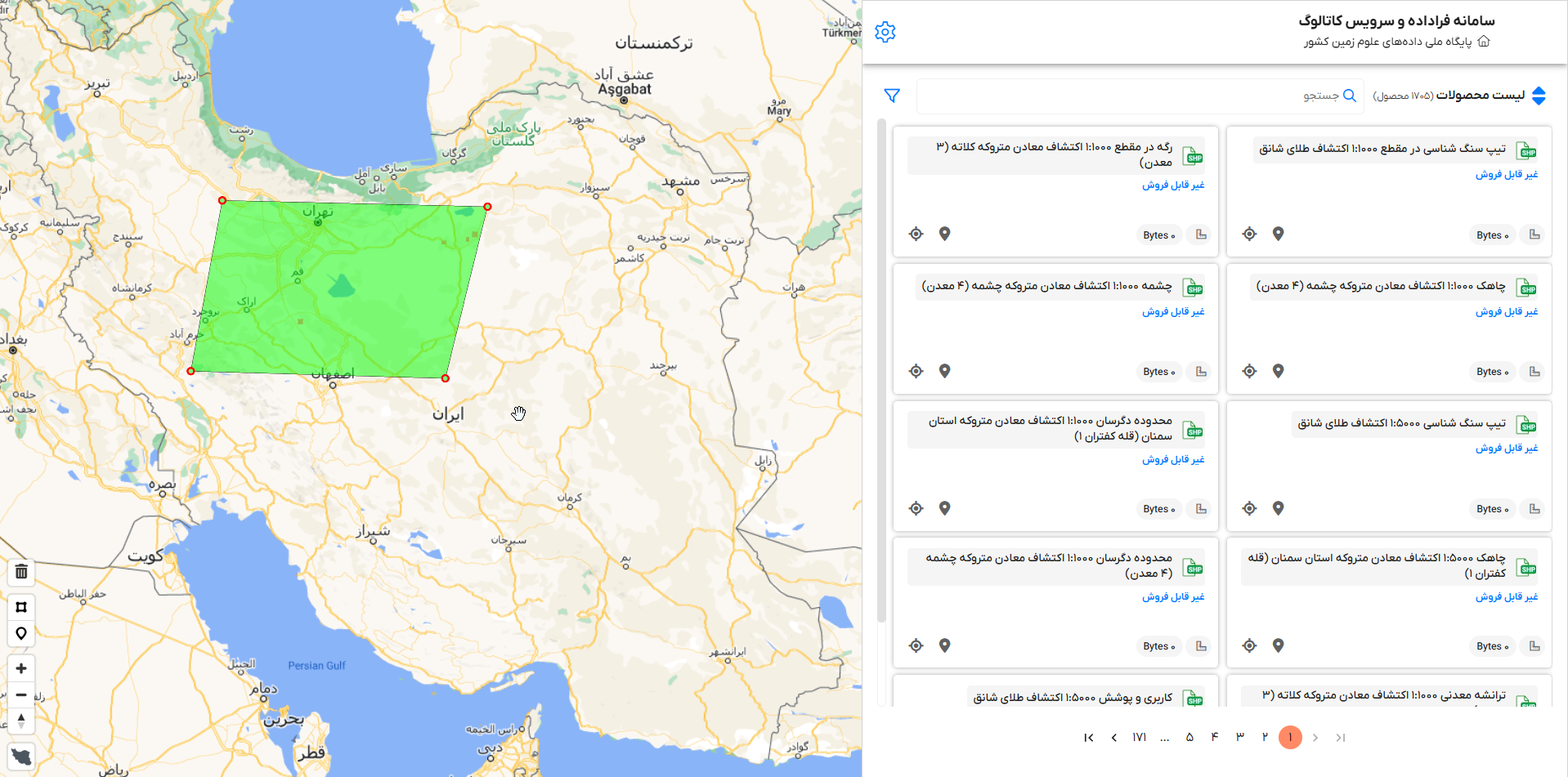Go to page ۲ of results
The image size is (1568, 777).
click(x=1265, y=737)
